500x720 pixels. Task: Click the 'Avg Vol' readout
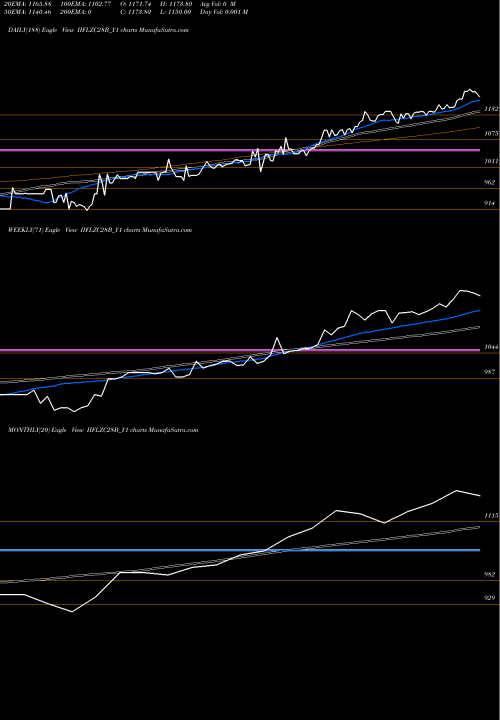[218, 4]
